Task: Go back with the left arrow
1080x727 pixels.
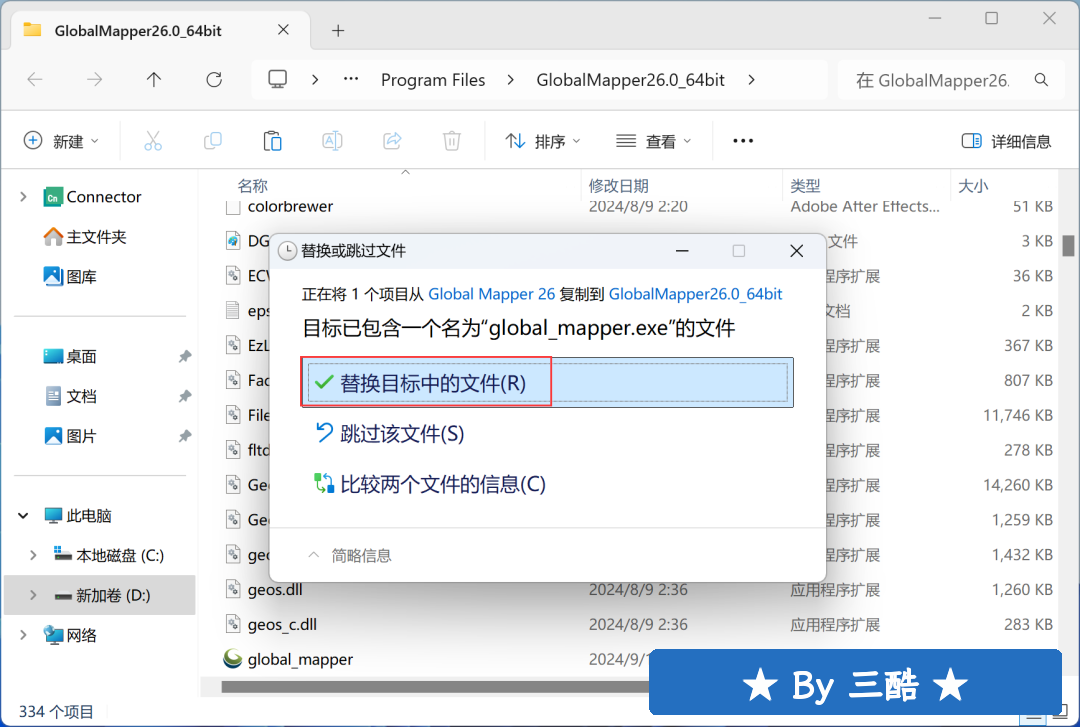Action: (x=35, y=80)
